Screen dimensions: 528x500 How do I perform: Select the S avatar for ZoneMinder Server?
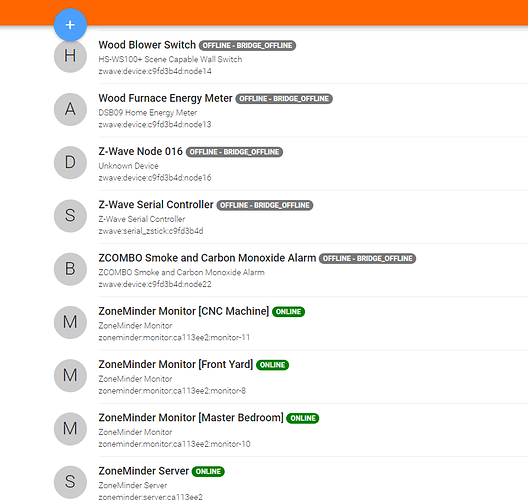click(70, 482)
